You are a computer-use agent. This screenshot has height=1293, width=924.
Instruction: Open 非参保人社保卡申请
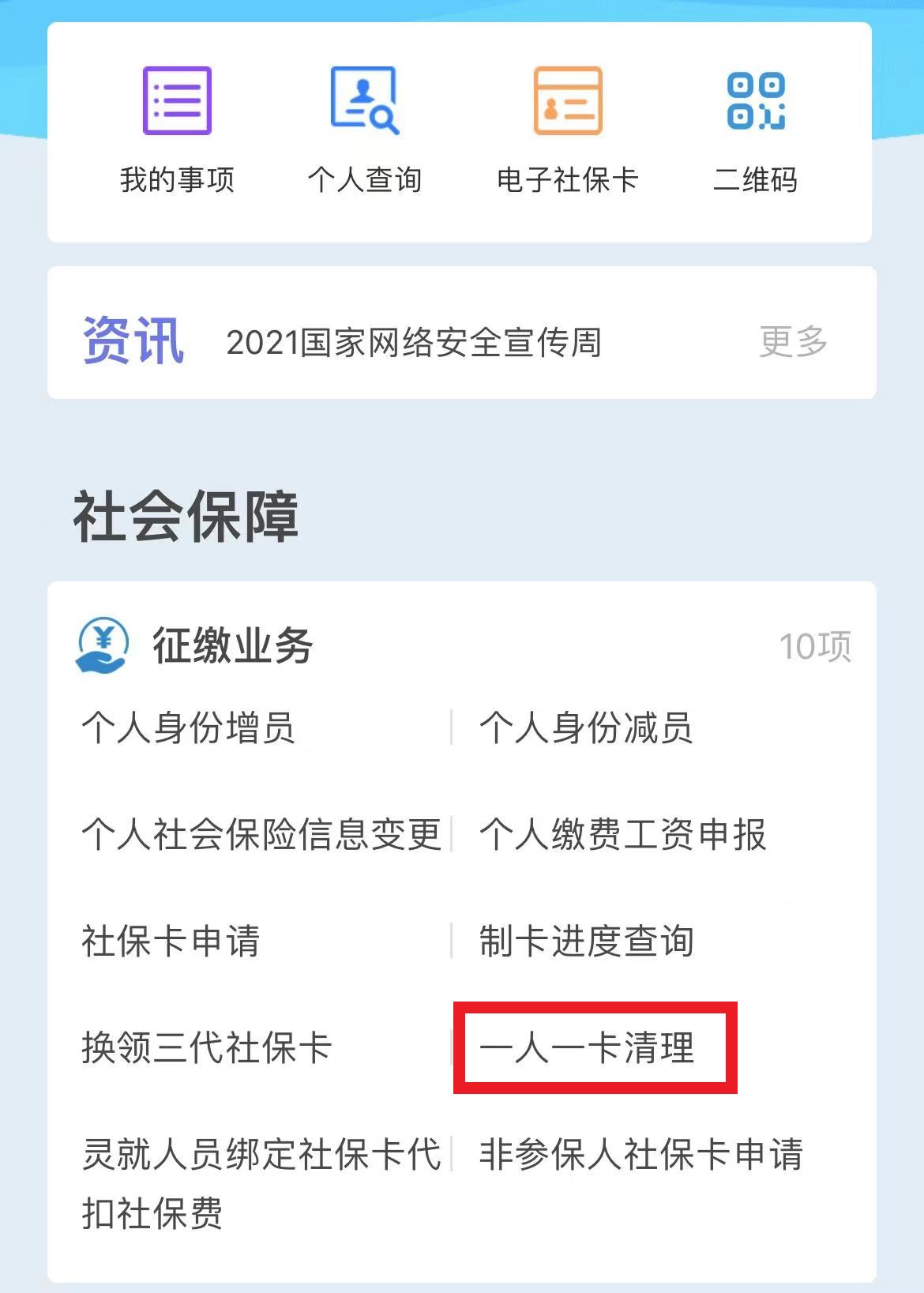[640, 1154]
